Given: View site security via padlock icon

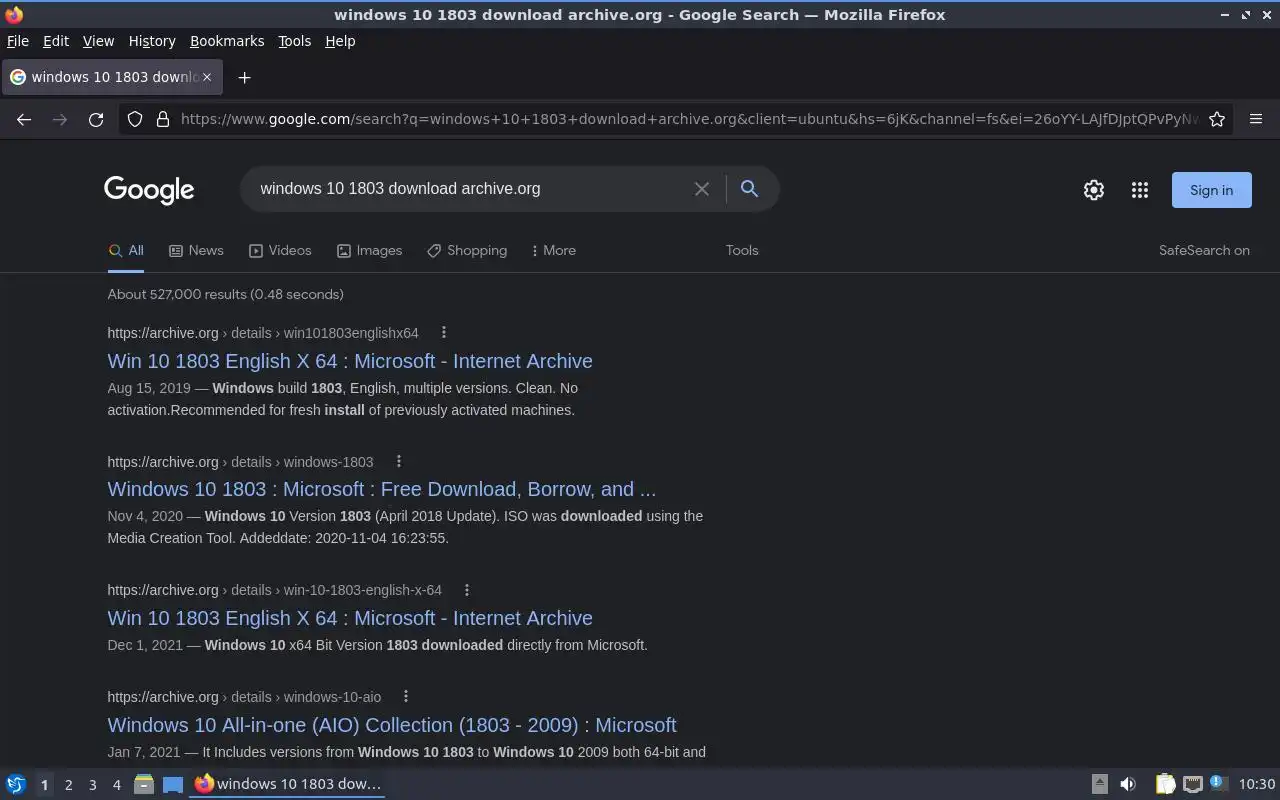Looking at the screenshot, I should (163, 119).
